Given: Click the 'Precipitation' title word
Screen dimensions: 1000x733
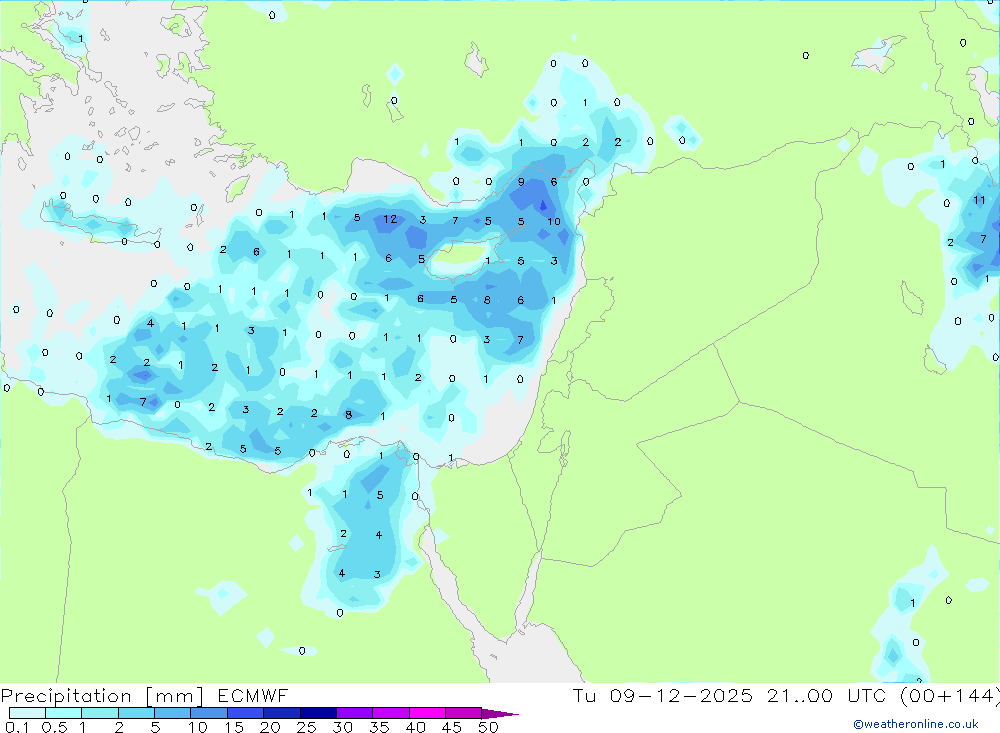Looking at the screenshot, I should click(66, 695).
